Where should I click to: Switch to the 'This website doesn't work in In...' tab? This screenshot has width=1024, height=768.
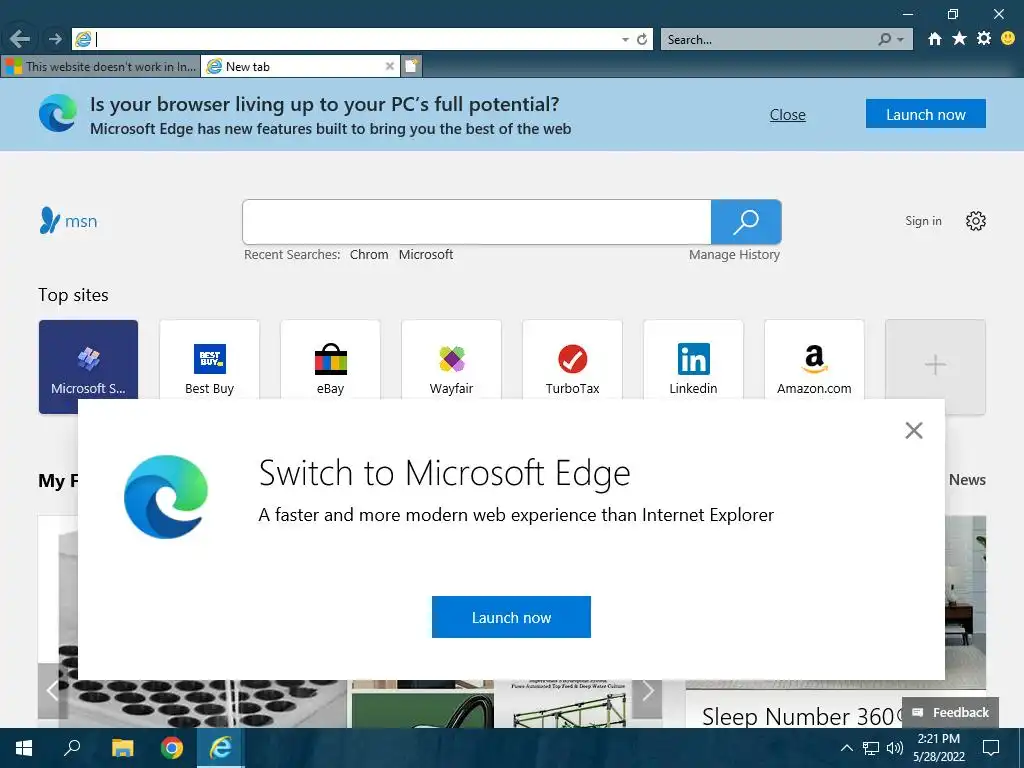(x=100, y=66)
